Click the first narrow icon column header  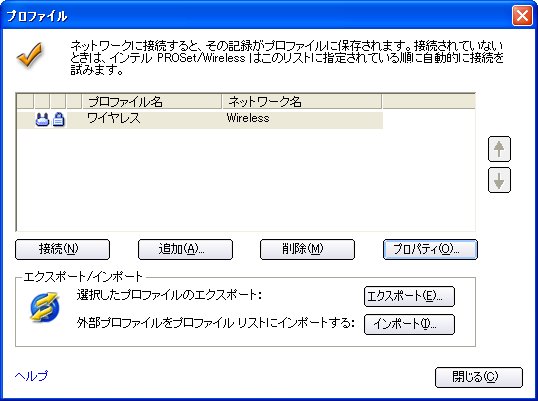tap(25, 102)
